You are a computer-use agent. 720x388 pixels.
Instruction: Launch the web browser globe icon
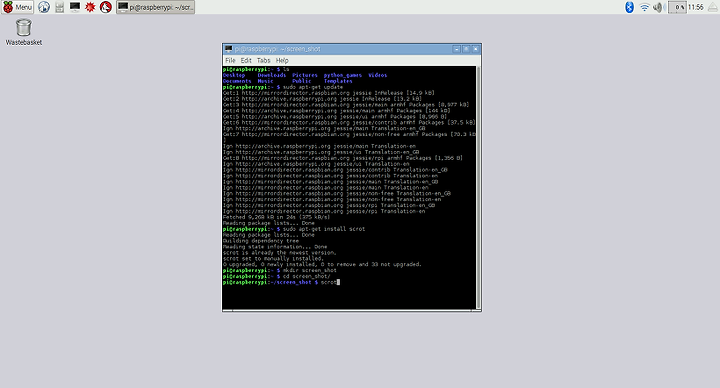point(44,7)
